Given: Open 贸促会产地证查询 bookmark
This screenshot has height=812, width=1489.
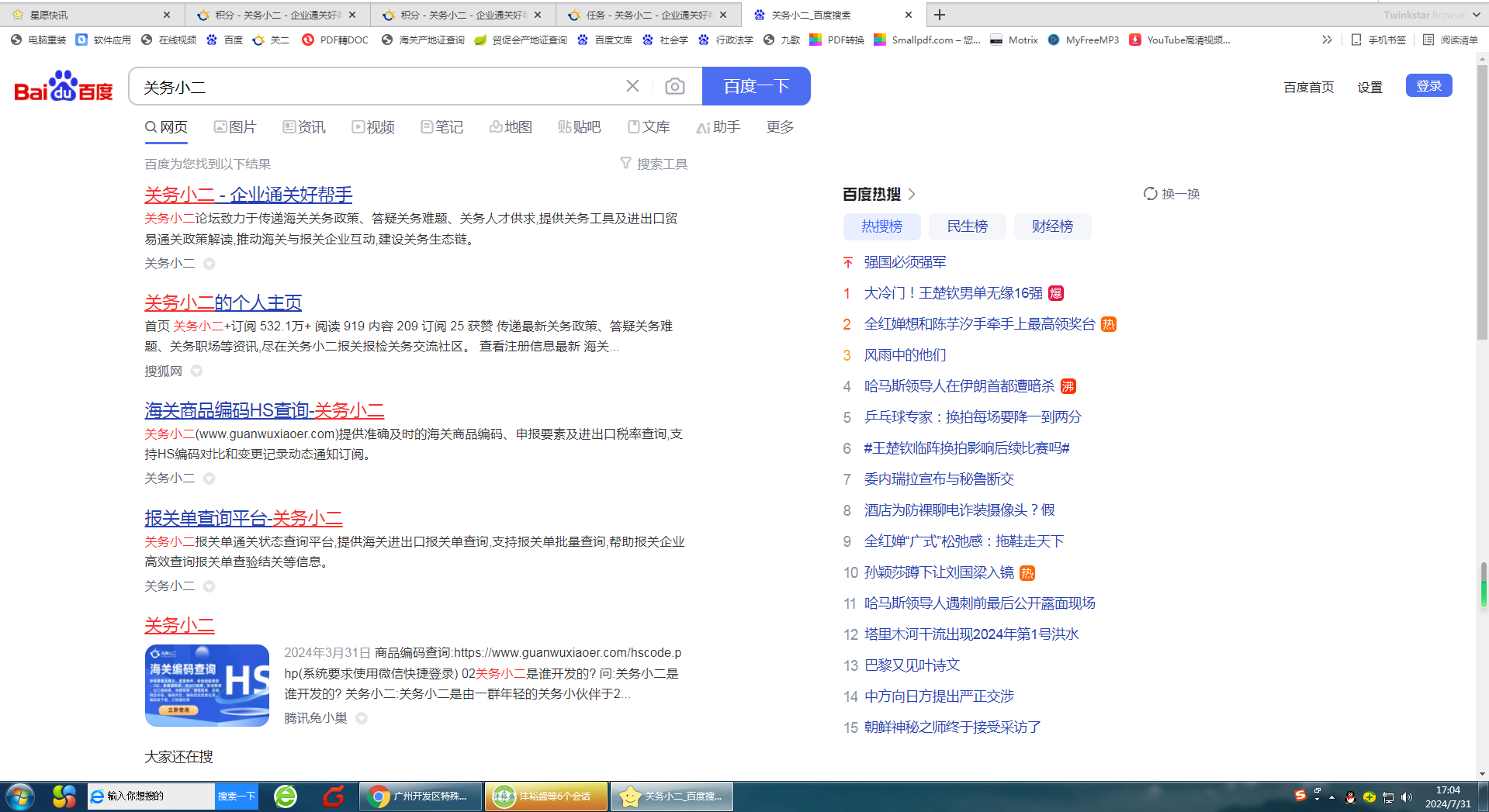Looking at the screenshot, I should [x=521, y=40].
